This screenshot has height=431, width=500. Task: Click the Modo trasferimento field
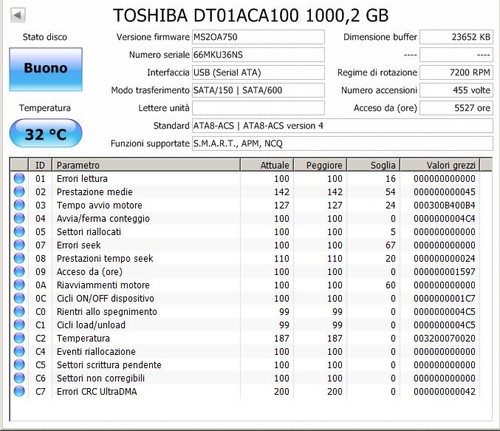pyautogui.click(x=258, y=90)
